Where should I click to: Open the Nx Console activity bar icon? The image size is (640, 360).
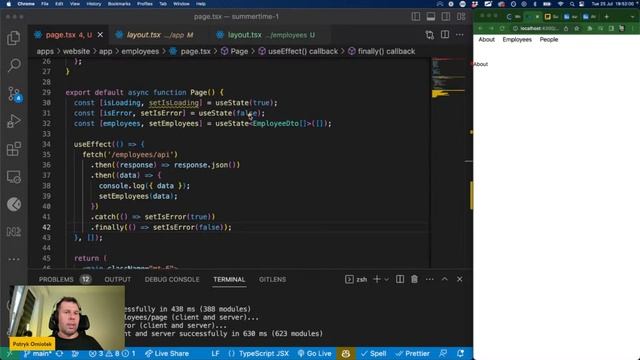14,231
